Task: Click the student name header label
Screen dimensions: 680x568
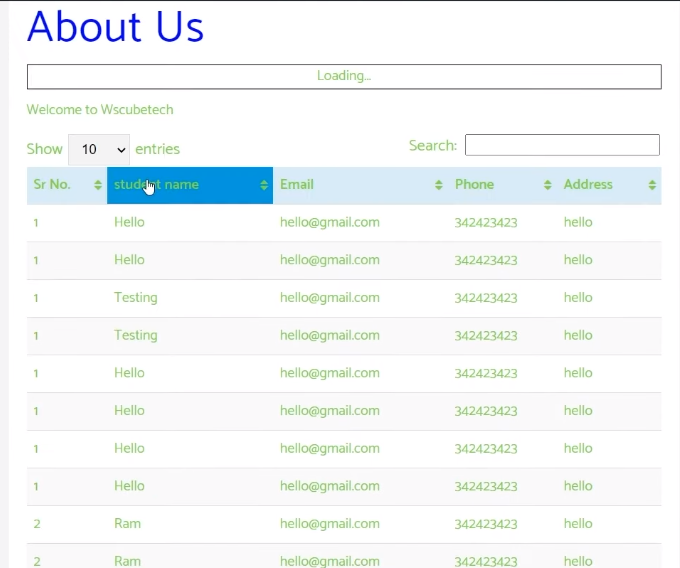Action: 156,185
